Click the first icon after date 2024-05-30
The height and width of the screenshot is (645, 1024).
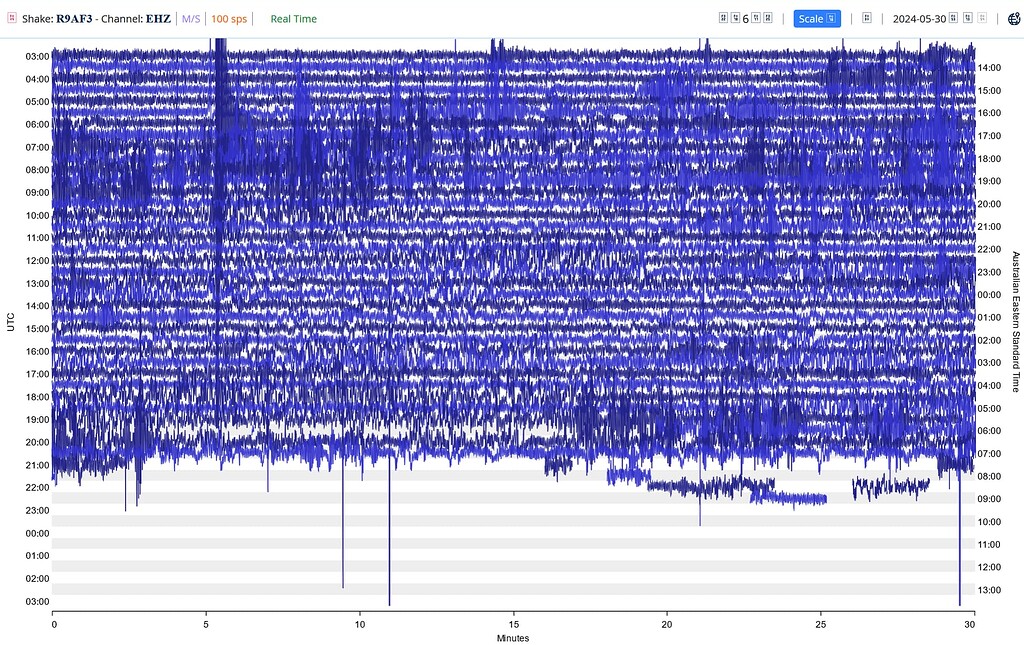pyautogui.click(x=954, y=18)
